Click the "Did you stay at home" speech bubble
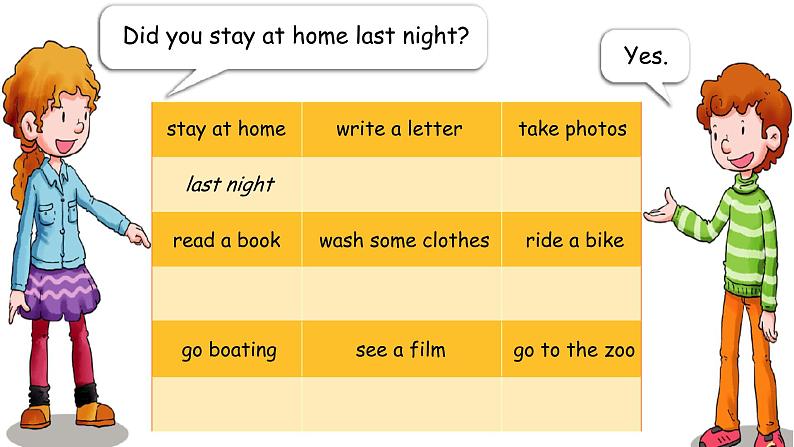The height and width of the screenshot is (447, 794). [x=295, y=38]
